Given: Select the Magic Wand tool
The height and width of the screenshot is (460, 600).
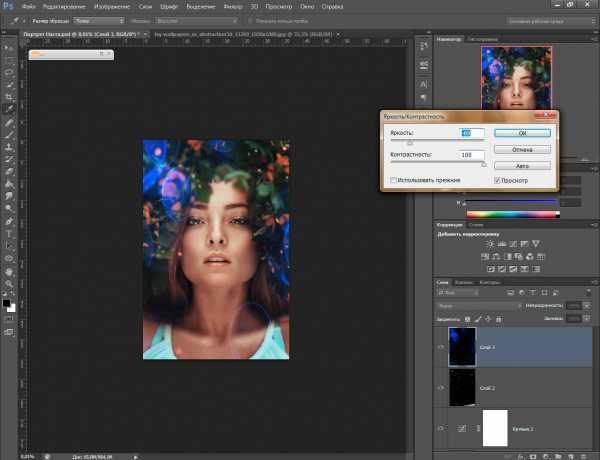Looking at the screenshot, I should click(8, 85).
